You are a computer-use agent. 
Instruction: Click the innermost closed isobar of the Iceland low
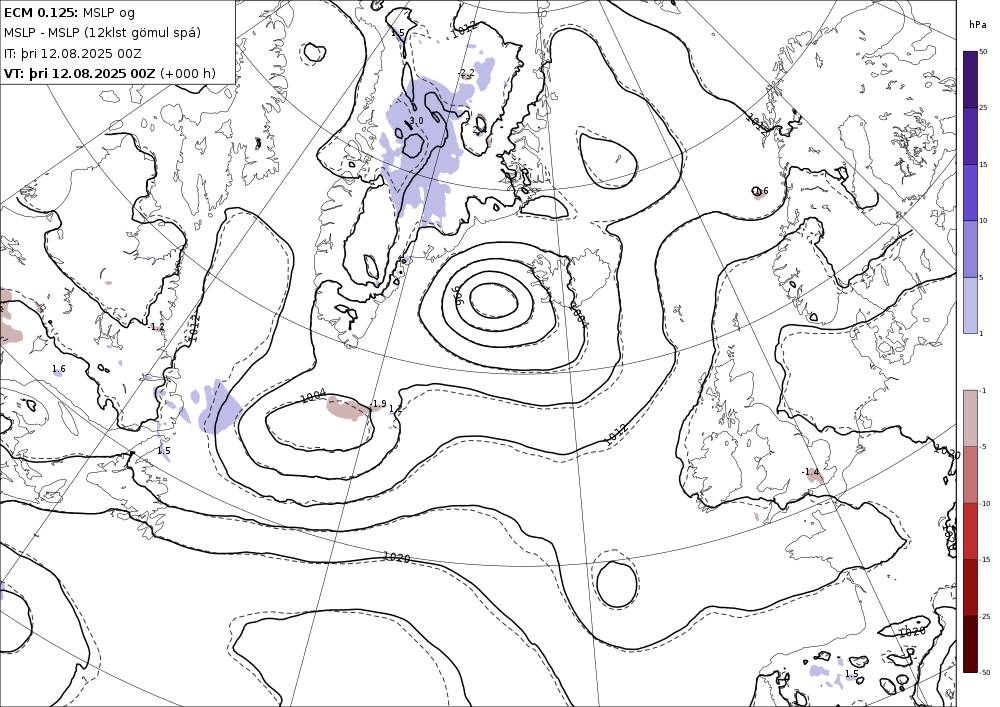click(x=492, y=300)
